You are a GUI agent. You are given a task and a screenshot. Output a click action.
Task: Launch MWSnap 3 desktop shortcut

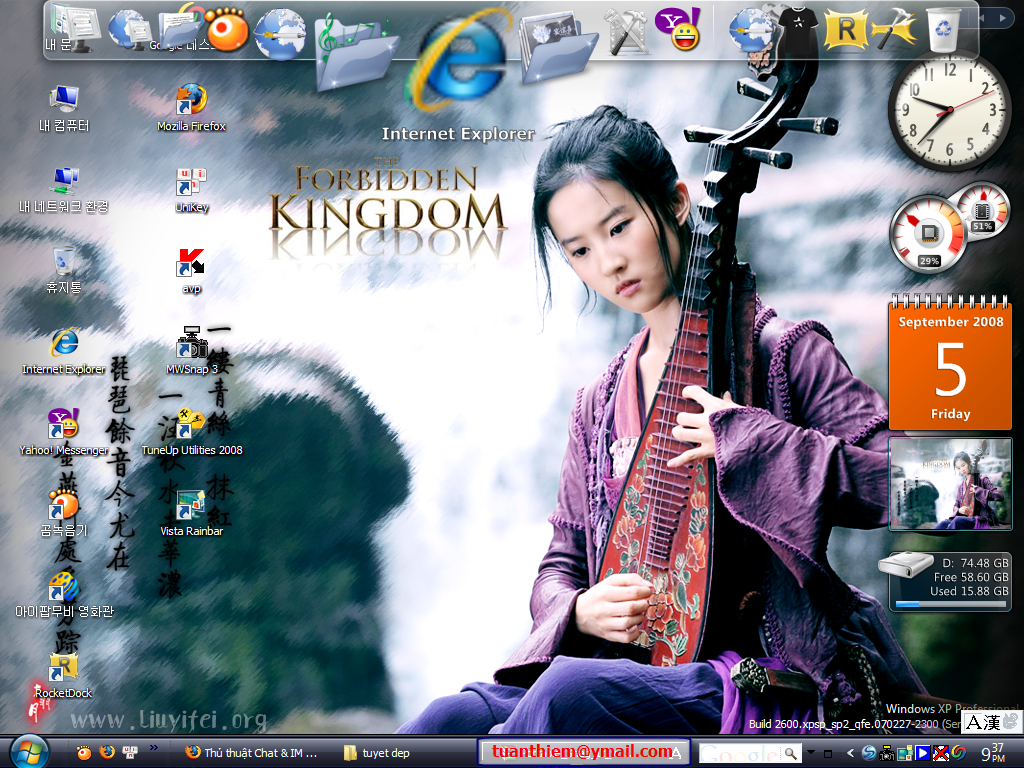tap(192, 351)
